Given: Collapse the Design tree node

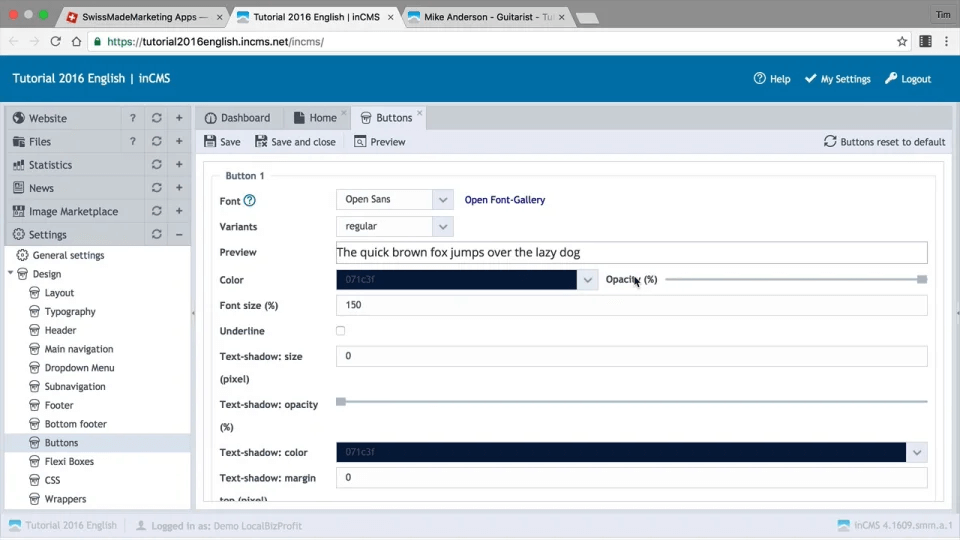Looking at the screenshot, I should tap(11, 273).
